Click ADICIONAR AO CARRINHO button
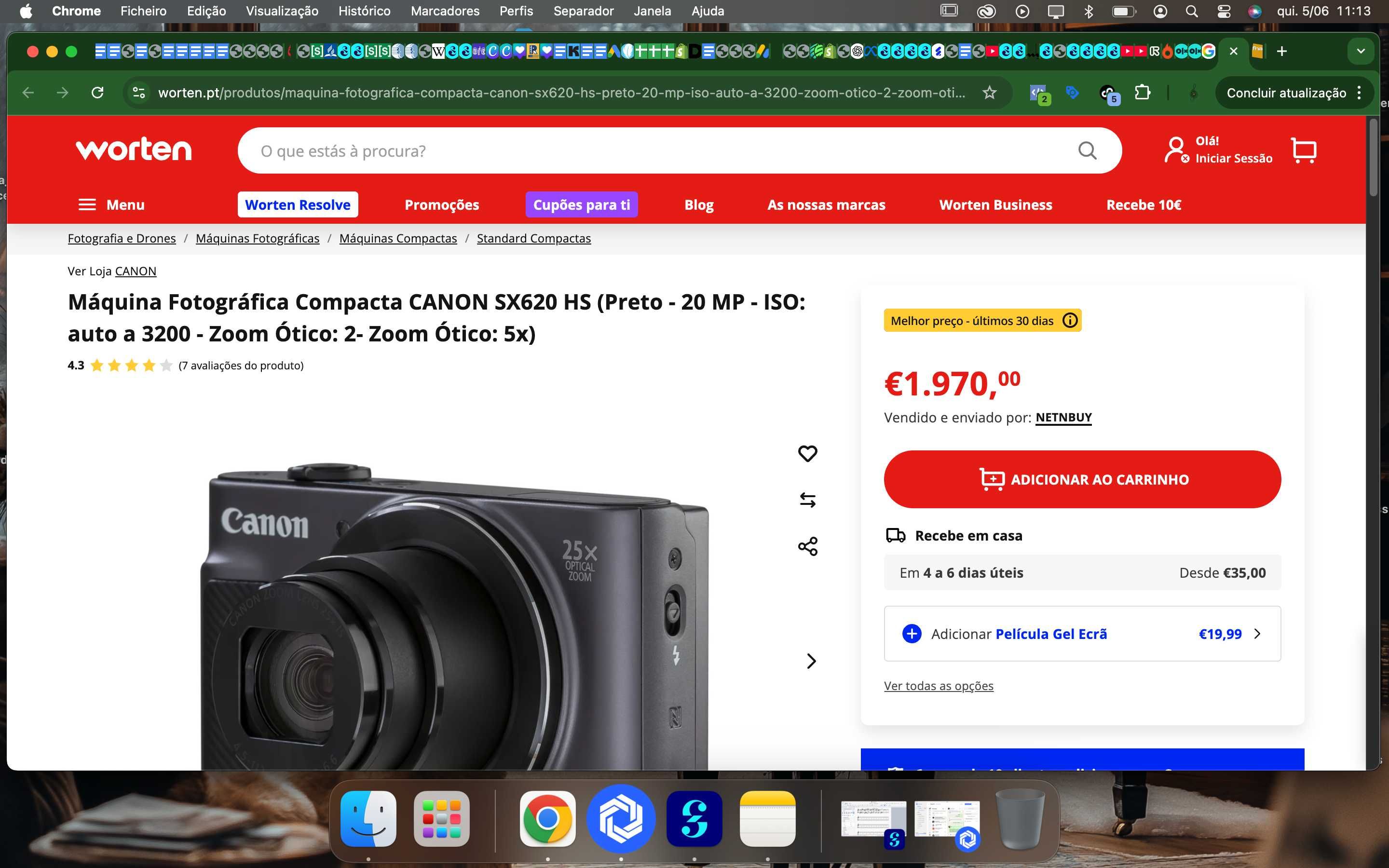Image resolution: width=1389 pixels, height=868 pixels. (1082, 479)
